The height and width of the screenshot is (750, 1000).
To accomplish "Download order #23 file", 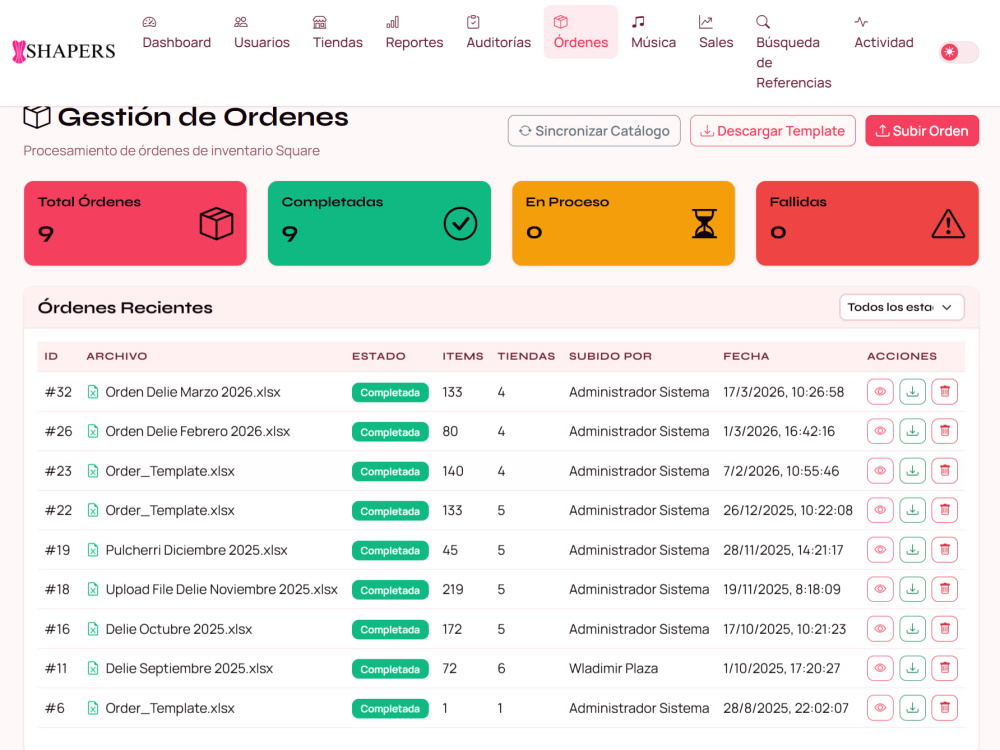I will [913, 471].
